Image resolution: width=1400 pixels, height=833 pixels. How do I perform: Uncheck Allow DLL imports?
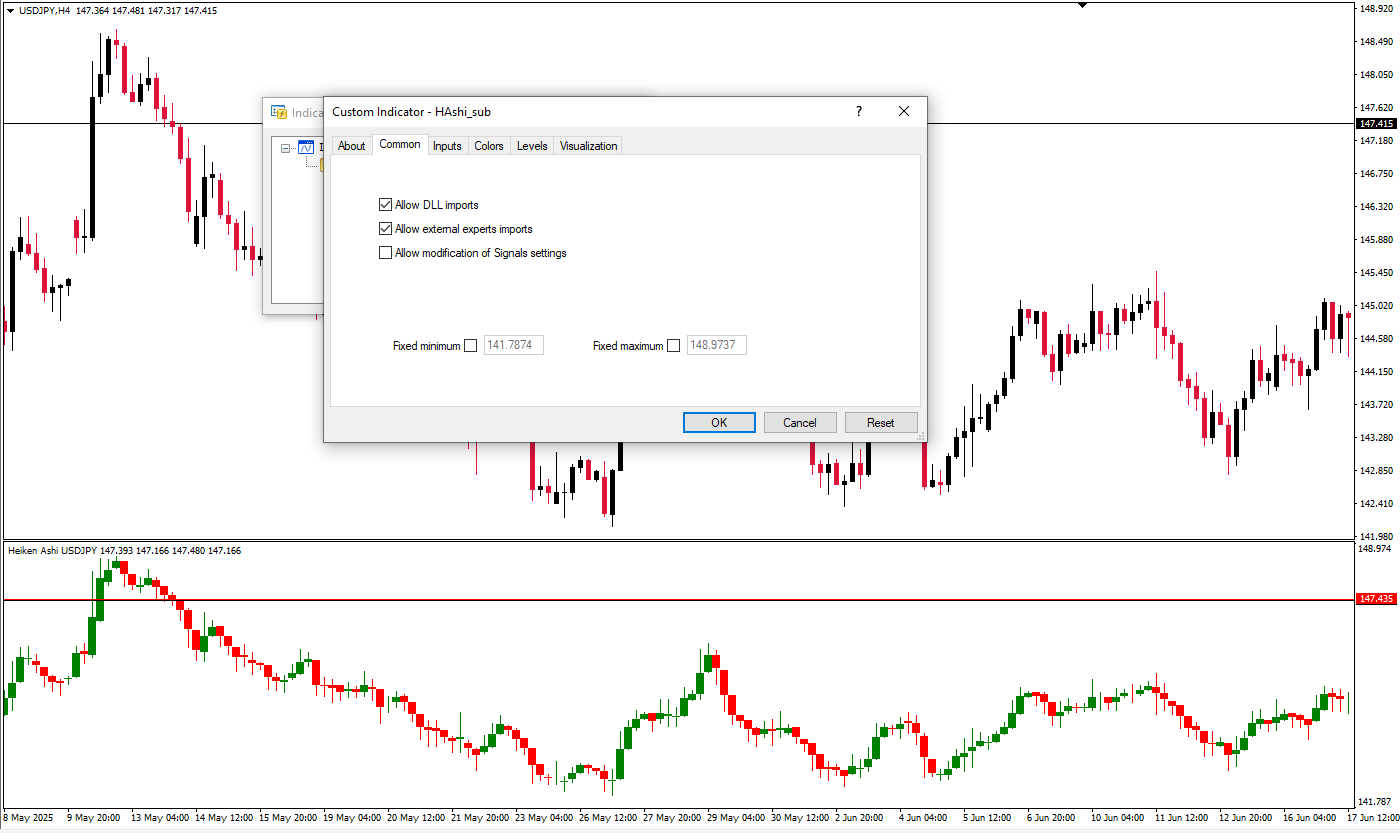click(x=386, y=205)
